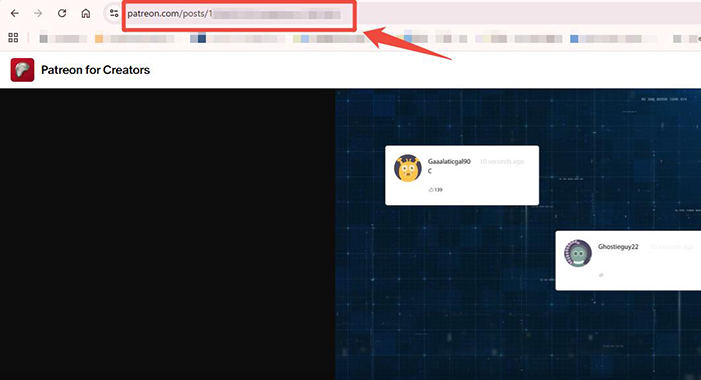Open site information icon beside the URL

click(114, 13)
